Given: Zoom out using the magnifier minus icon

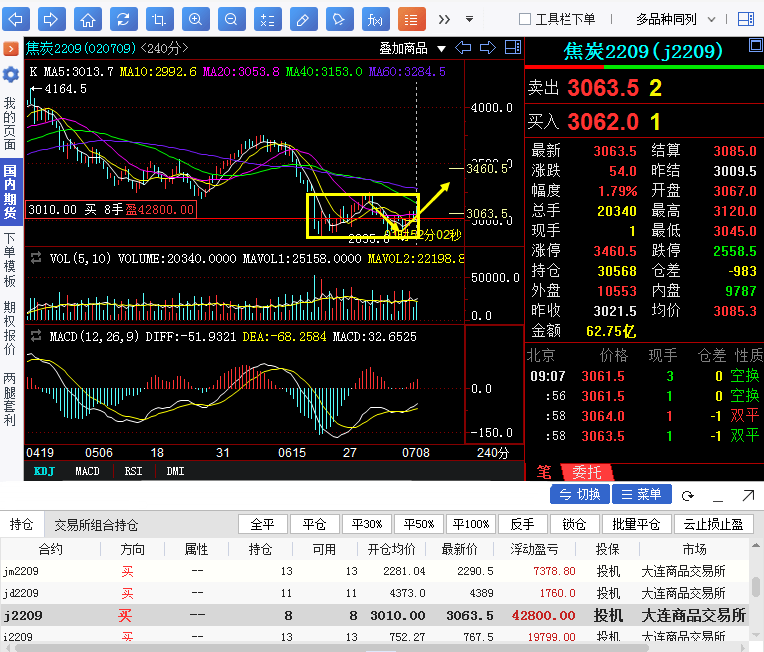Looking at the screenshot, I should point(231,19).
